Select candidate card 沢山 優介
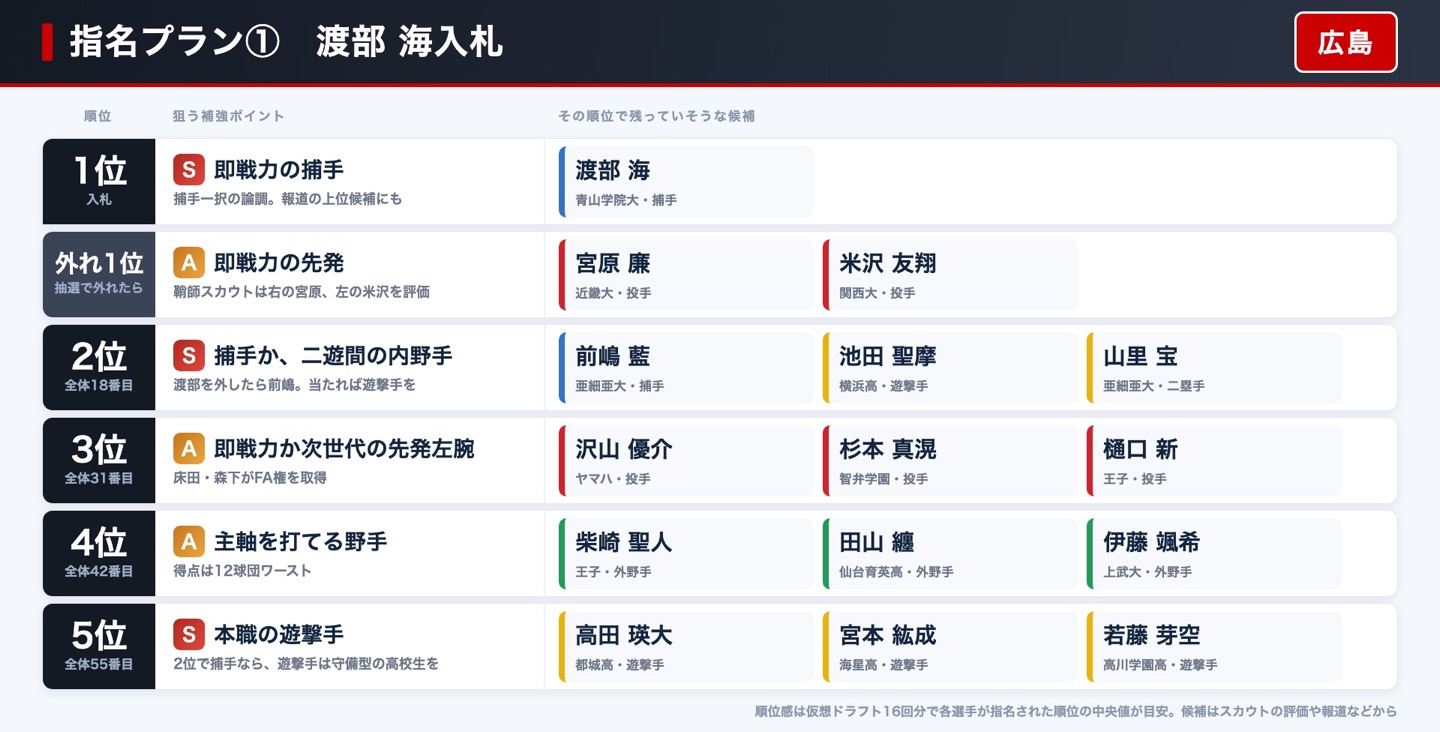Screen dimensions: 1440x732 pyautogui.click(x=686, y=461)
